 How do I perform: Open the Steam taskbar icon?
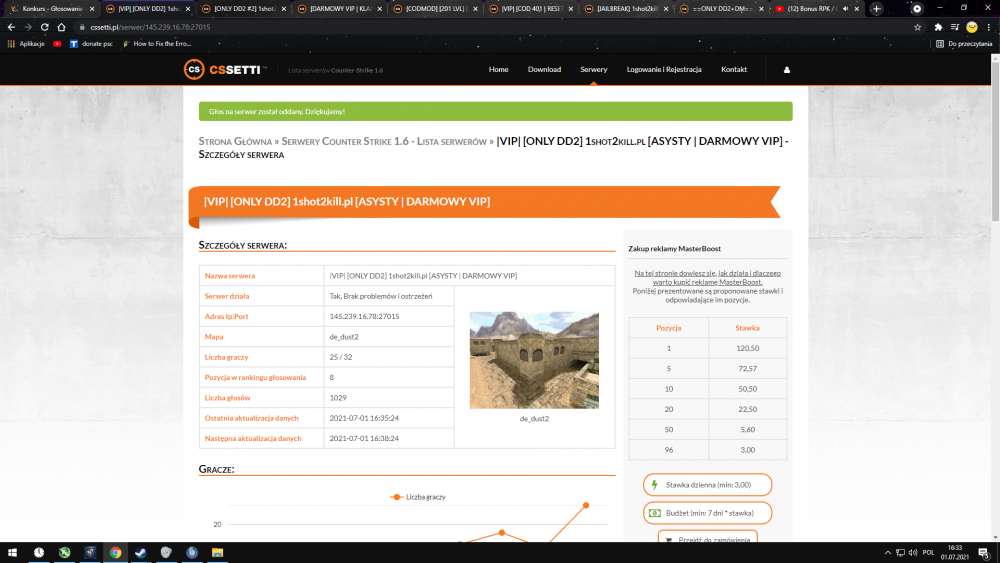(141, 553)
